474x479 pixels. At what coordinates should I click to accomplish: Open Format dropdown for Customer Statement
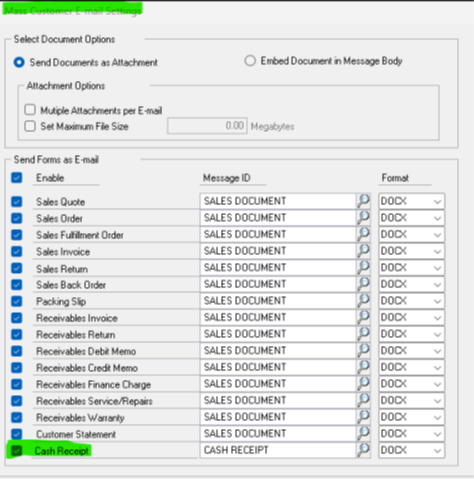(411, 434)
